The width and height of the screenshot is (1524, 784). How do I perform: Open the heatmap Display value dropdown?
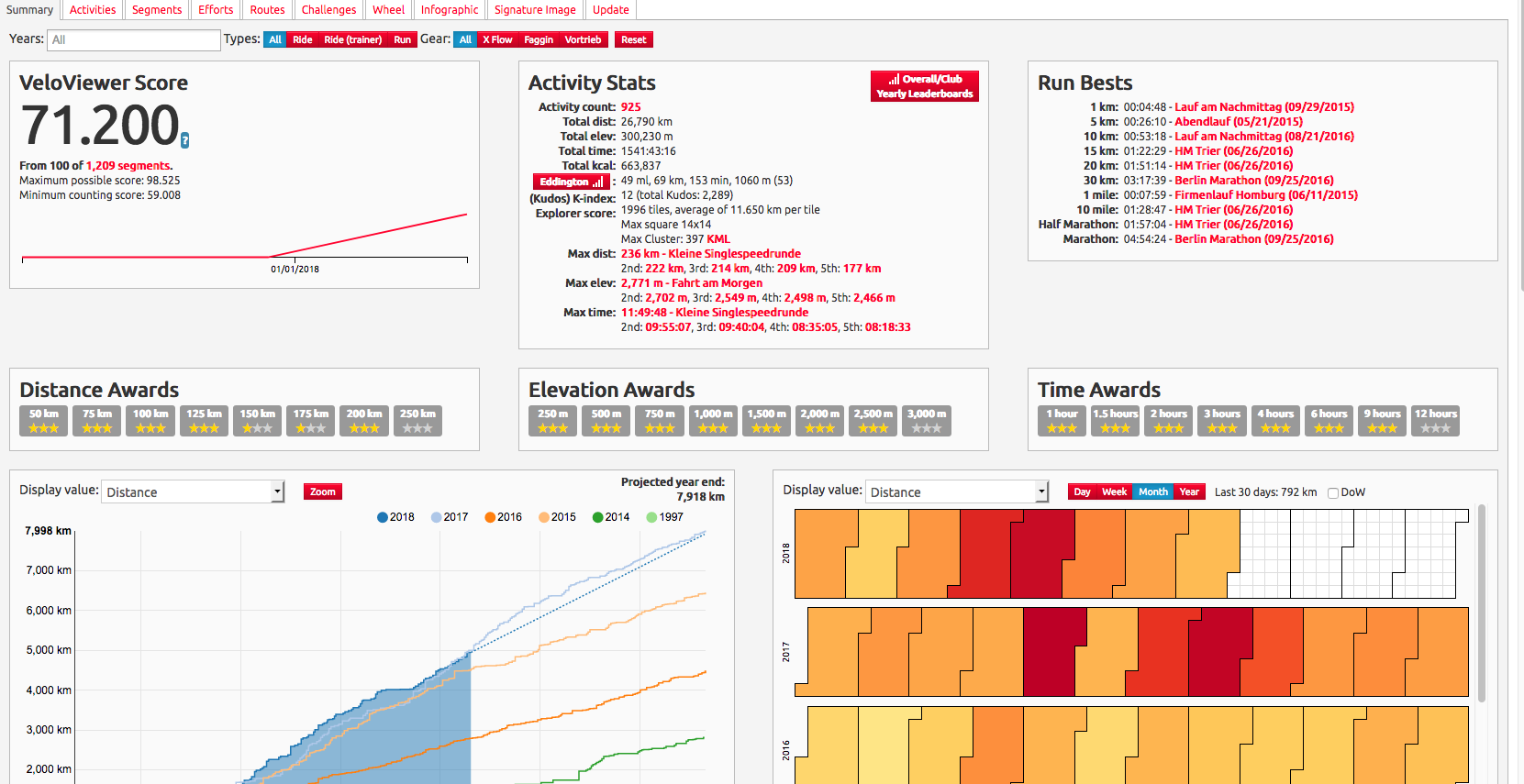pyautogui.click(x=956, y=491)
